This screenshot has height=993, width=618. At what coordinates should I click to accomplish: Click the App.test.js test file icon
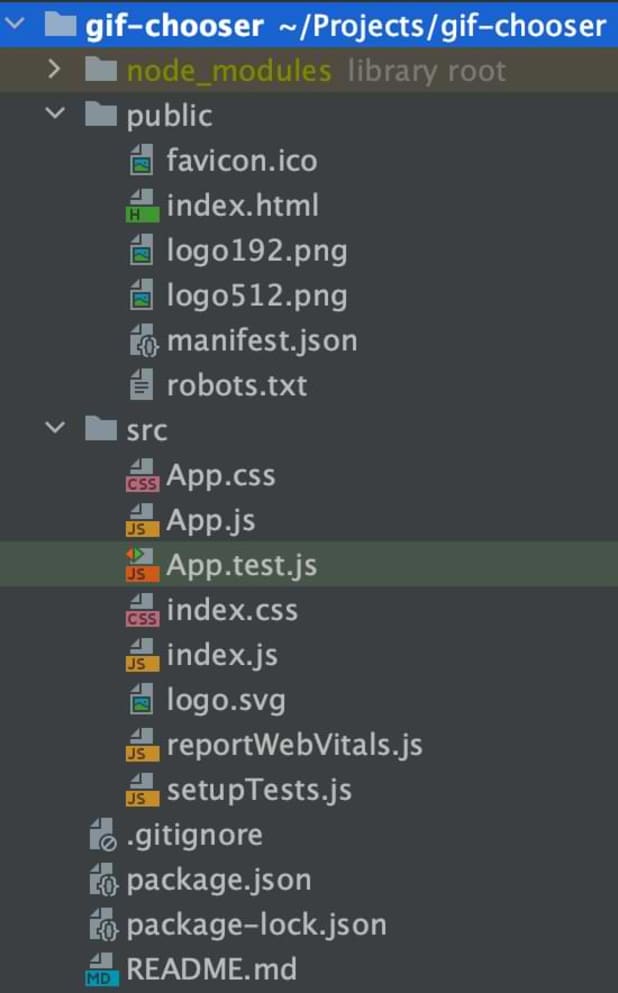142,565
